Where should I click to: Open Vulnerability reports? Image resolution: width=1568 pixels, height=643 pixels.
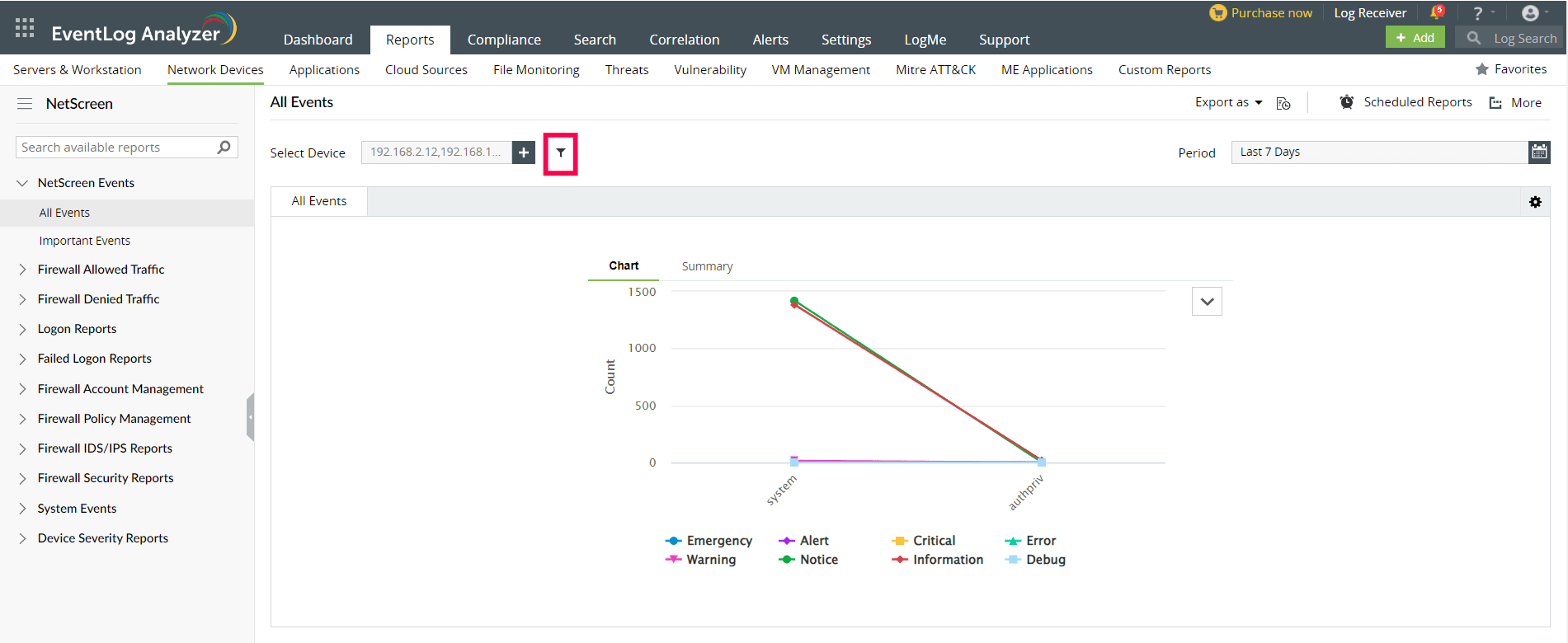tap(710, 70)
